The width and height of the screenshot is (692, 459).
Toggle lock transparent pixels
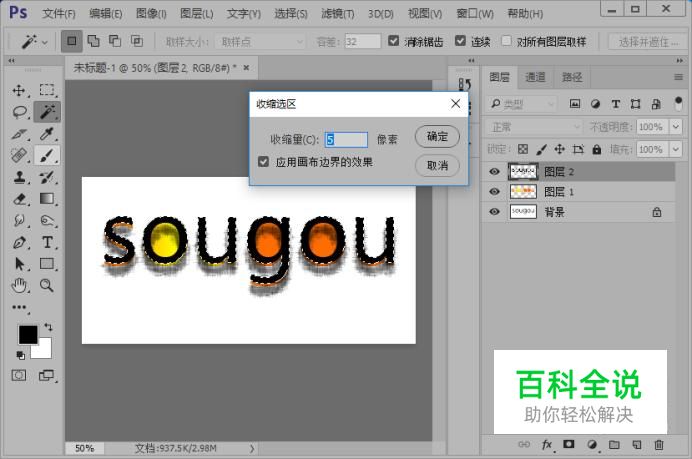[523, 150]
